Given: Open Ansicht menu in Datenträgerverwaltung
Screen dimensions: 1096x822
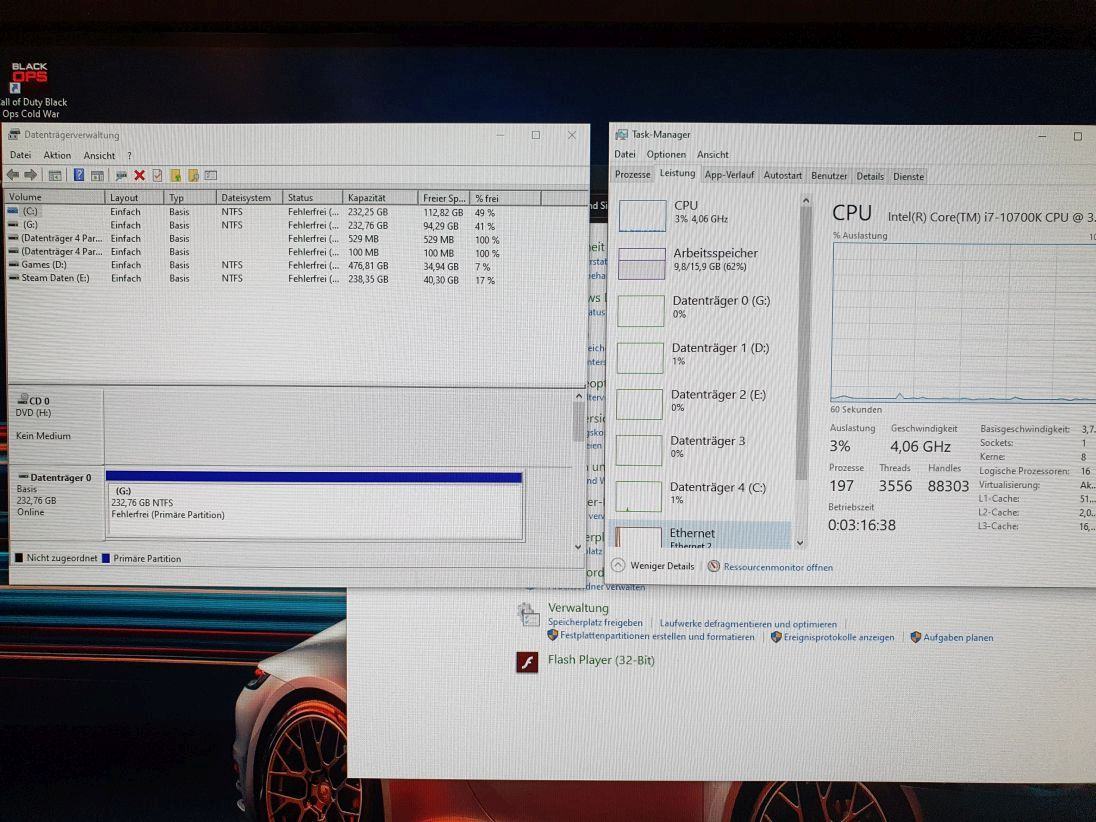Looking at the screenshot, I should (99, 155).
